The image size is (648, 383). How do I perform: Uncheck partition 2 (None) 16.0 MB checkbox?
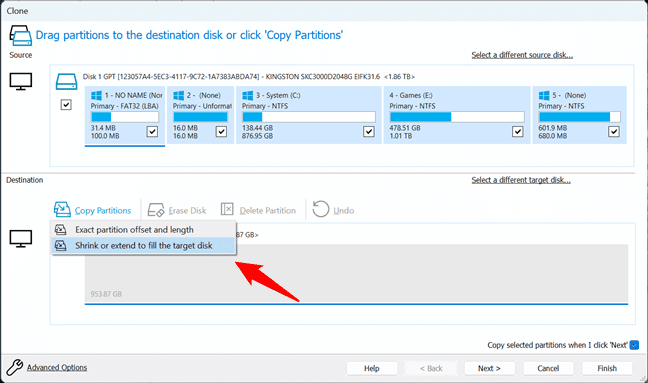click(221, 131)
